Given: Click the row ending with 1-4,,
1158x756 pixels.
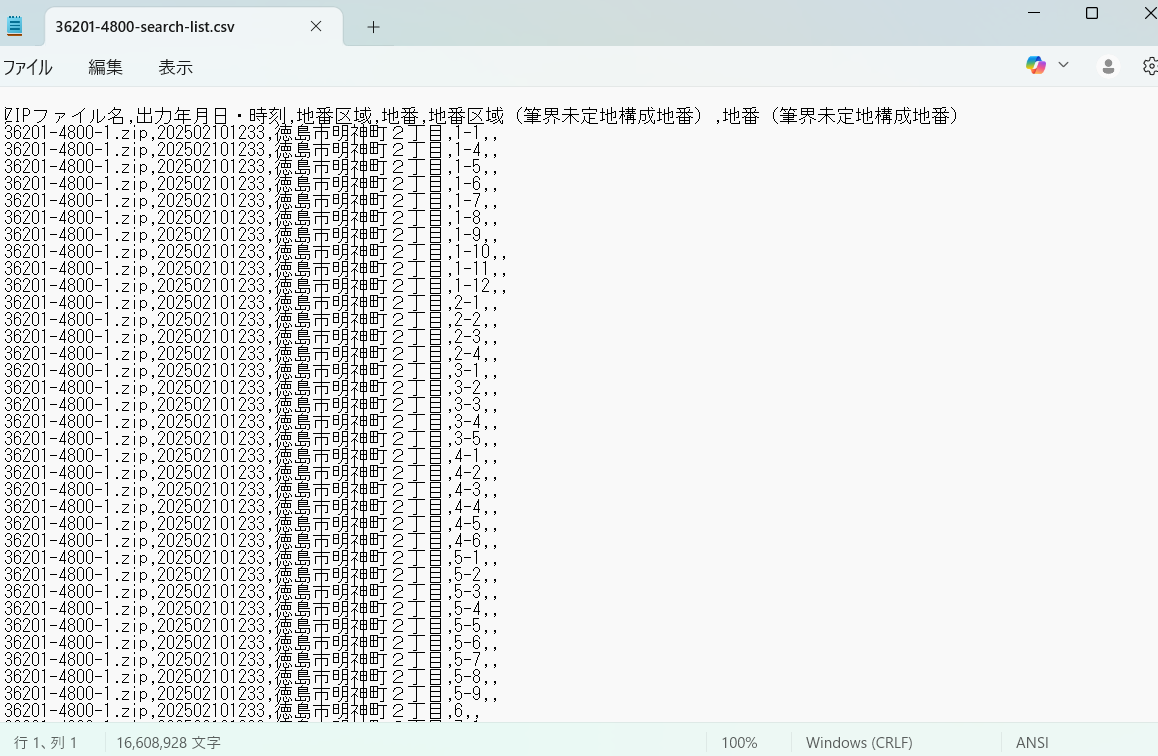Looking at the screenshot, I should (251, 150).
